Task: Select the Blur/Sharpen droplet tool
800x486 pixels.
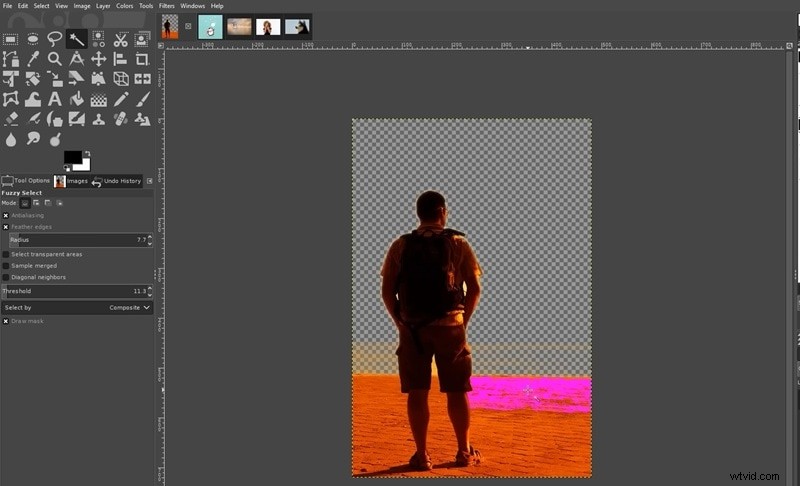Action: coord(11,139)
